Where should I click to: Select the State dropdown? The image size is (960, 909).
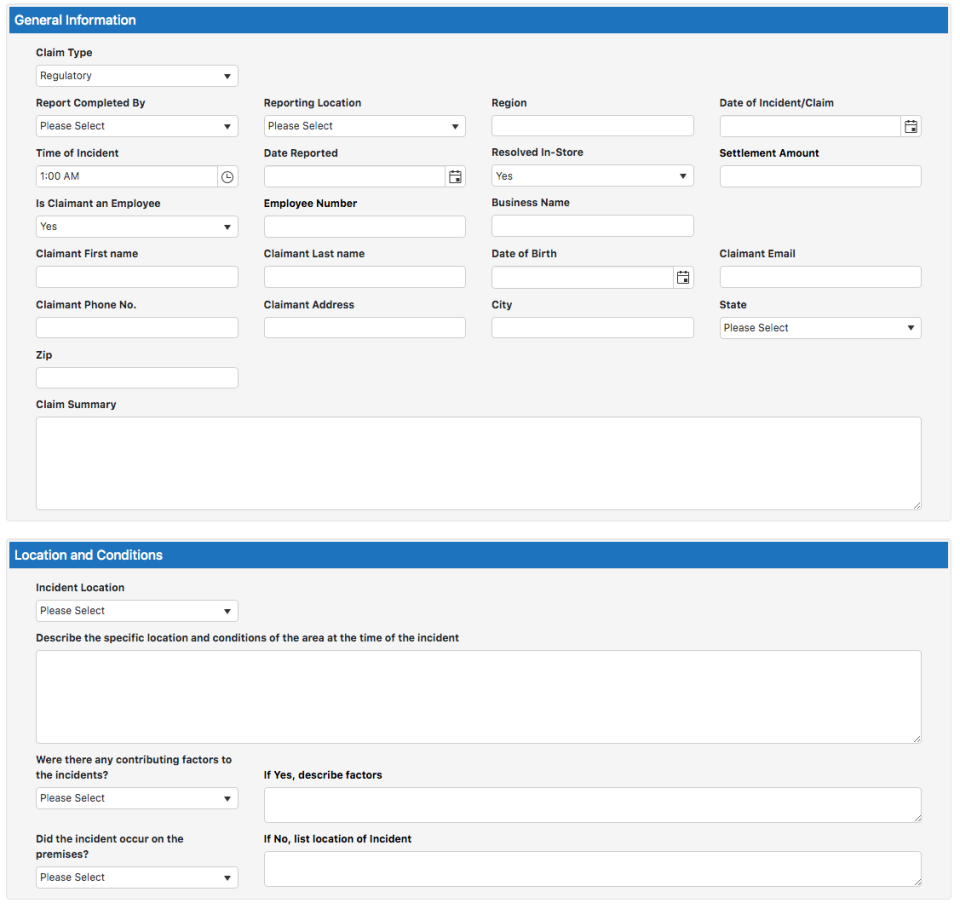point(820,328)
